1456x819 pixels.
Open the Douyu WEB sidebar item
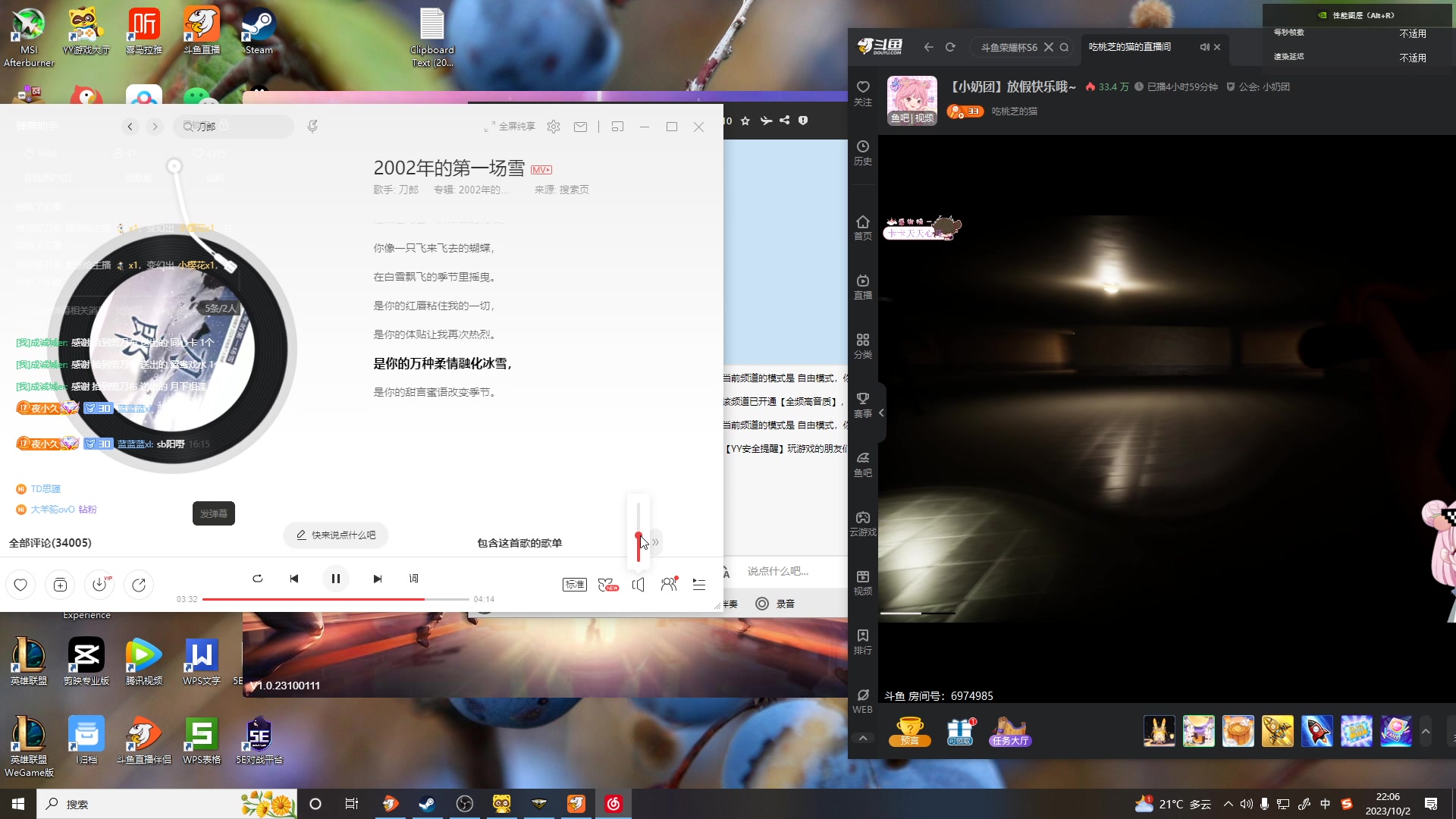click(x=863, y=701)
